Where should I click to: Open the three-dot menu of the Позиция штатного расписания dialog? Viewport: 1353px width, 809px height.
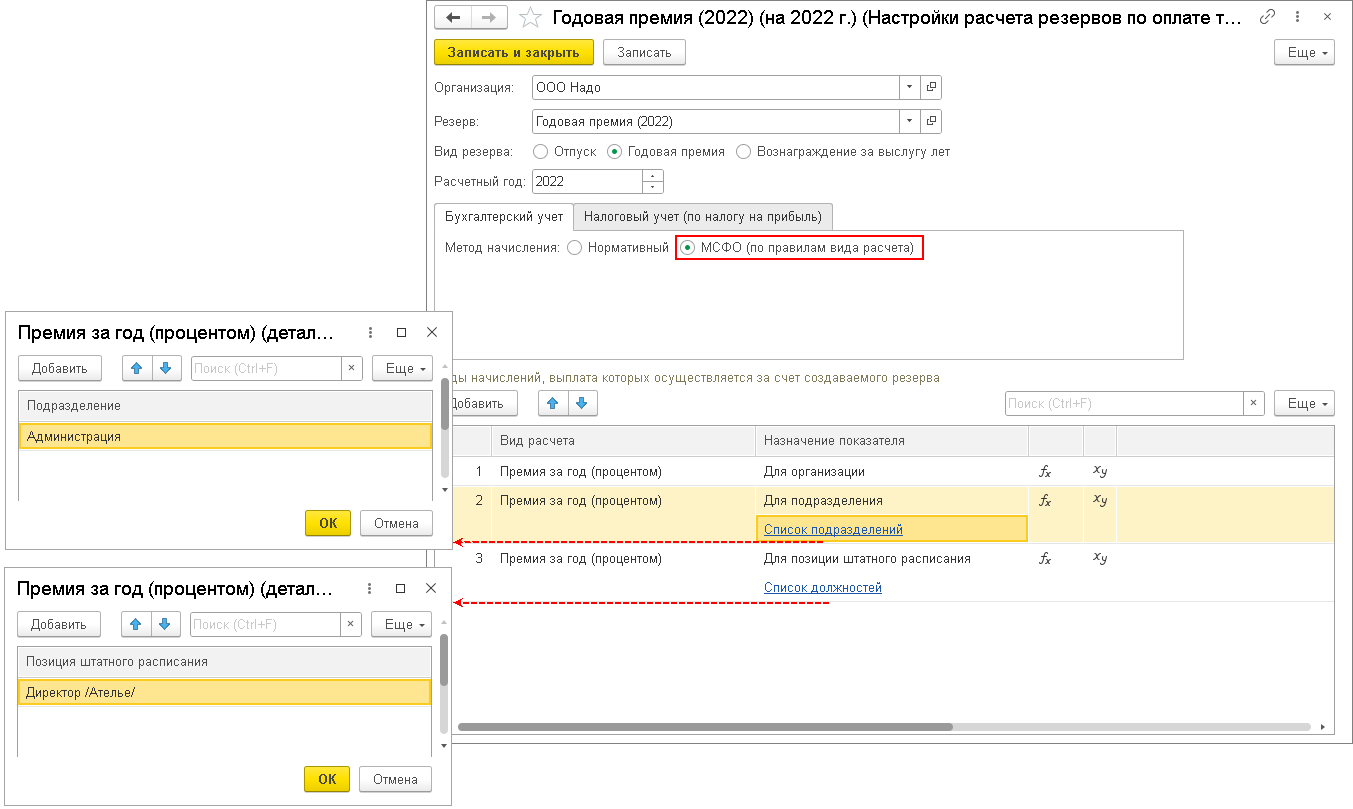[x=369, y=589]
